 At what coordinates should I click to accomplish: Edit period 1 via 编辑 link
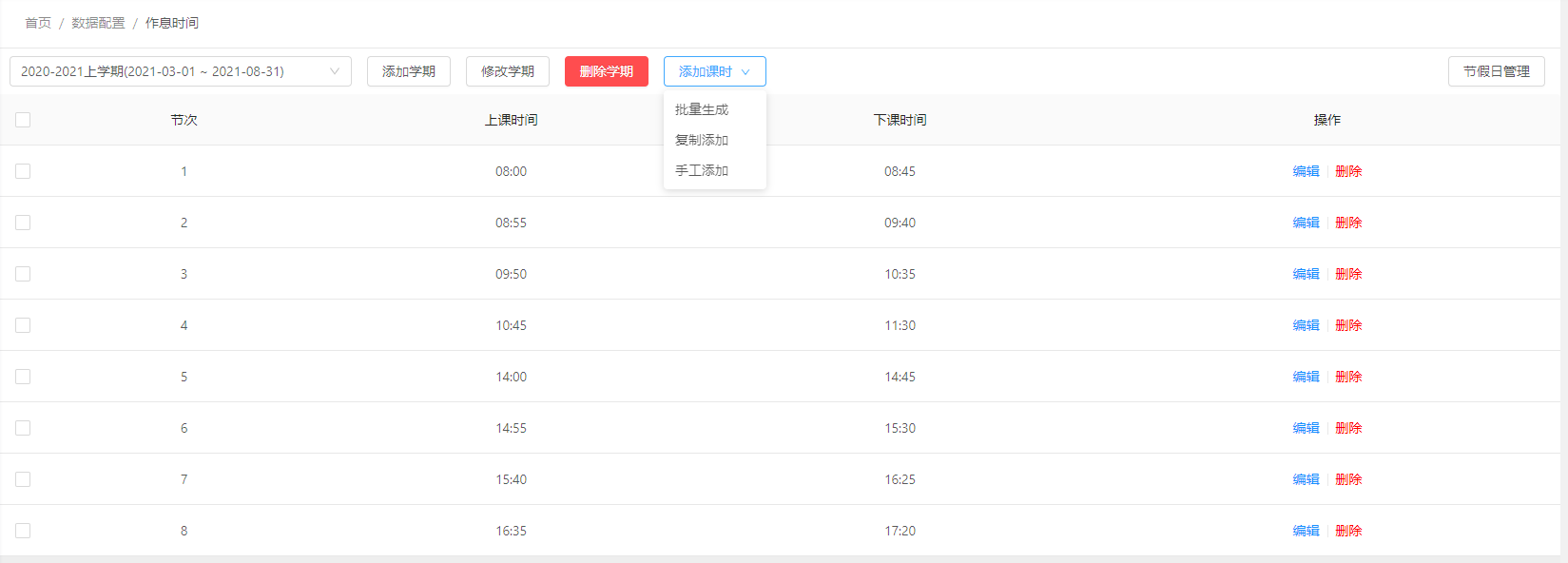point(1307,171)
